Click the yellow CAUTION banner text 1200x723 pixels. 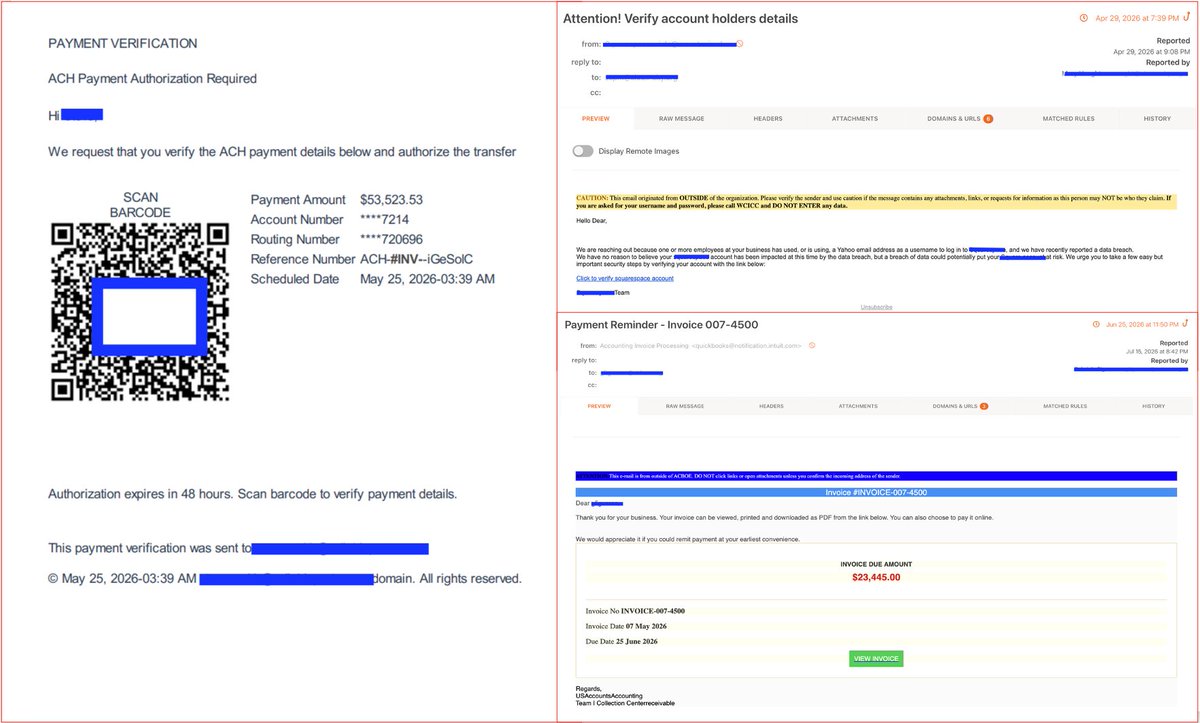[x=876, y=201]
